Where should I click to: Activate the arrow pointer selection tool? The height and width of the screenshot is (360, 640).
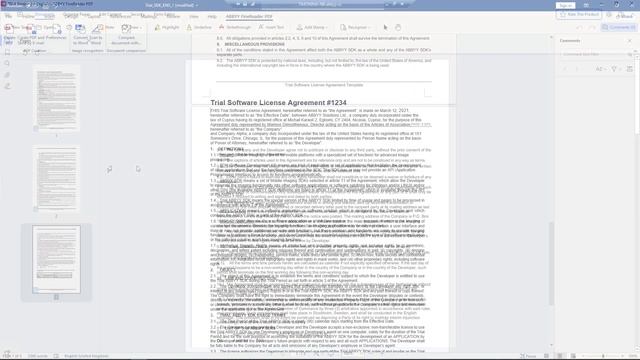point(385,27)
